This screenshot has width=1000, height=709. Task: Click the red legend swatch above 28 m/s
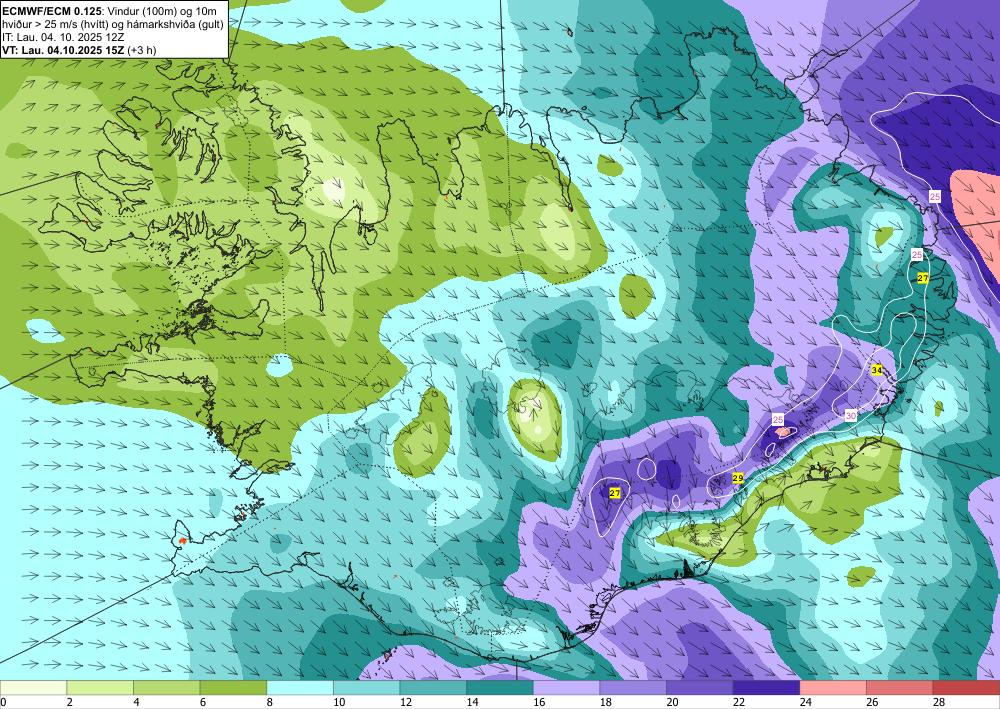pos(966,688)
